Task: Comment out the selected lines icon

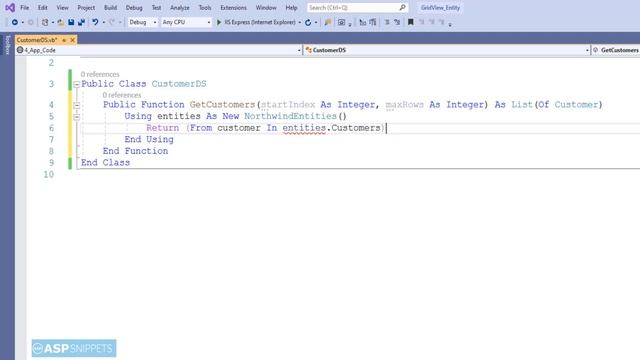Action: tap(387, 22)
